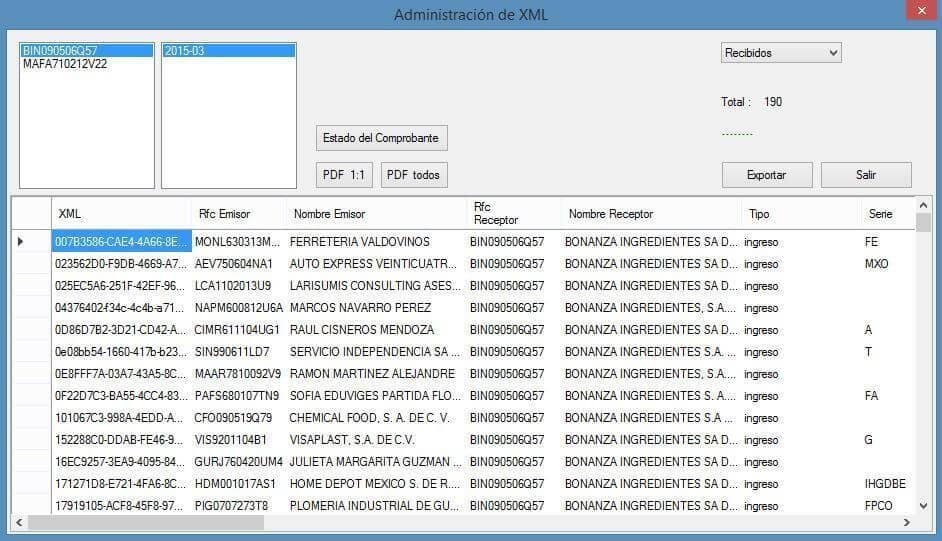Select XML cell 0e08bb54-1660-417b-b23...
The width and height of the screenshot is (942, 541).
click(121, 352)
